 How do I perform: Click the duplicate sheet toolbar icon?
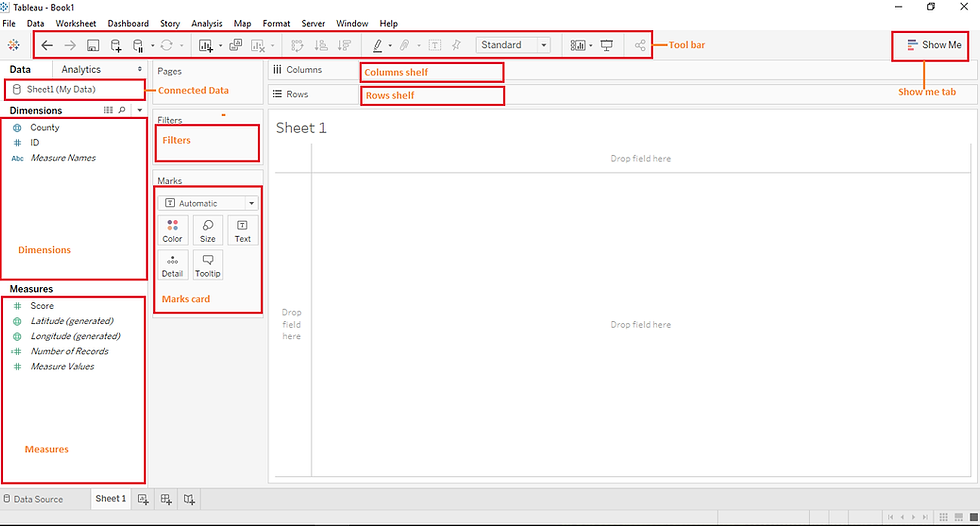[236, 45]
